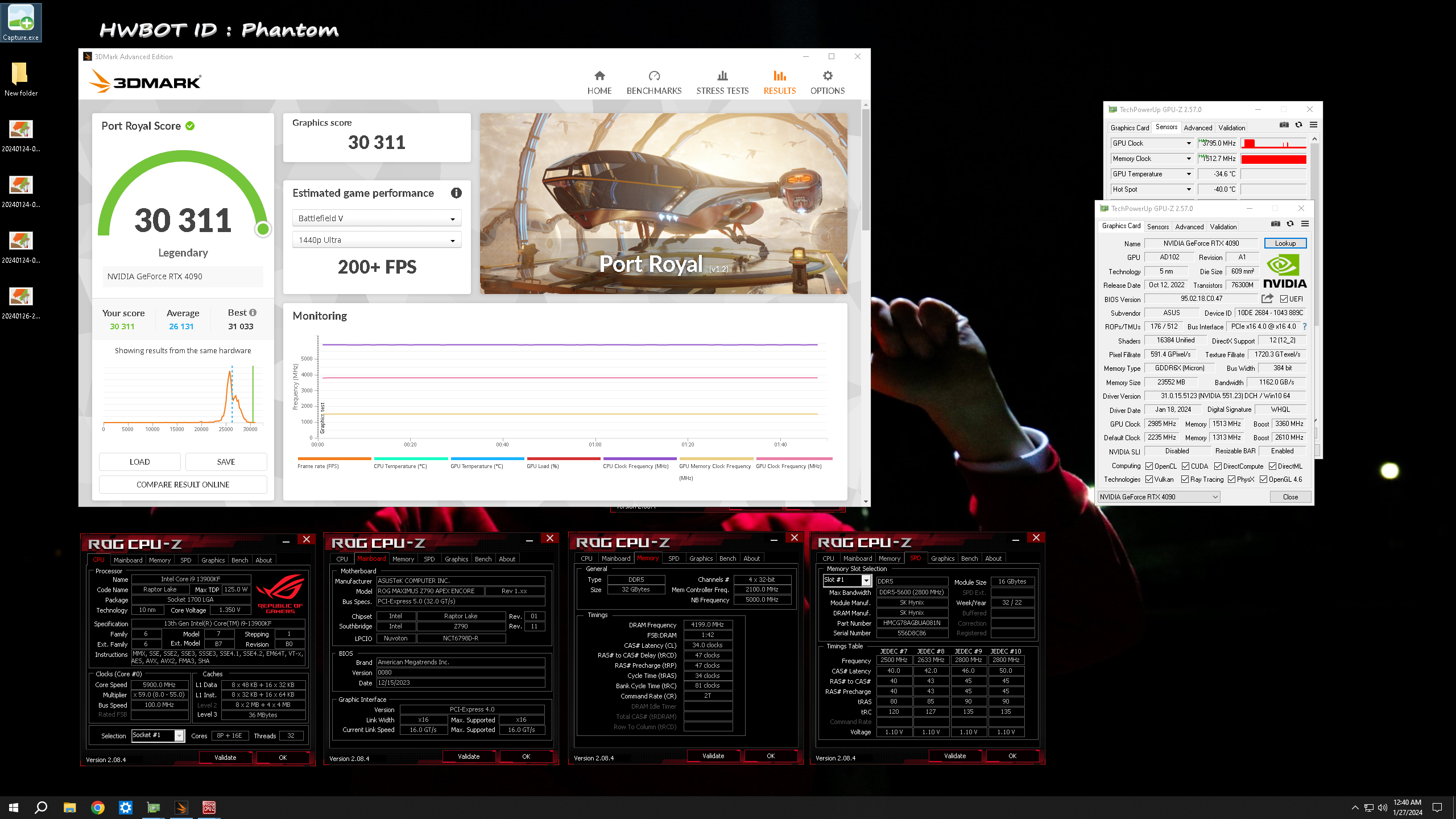Select the New folder desktop icon

21,79
